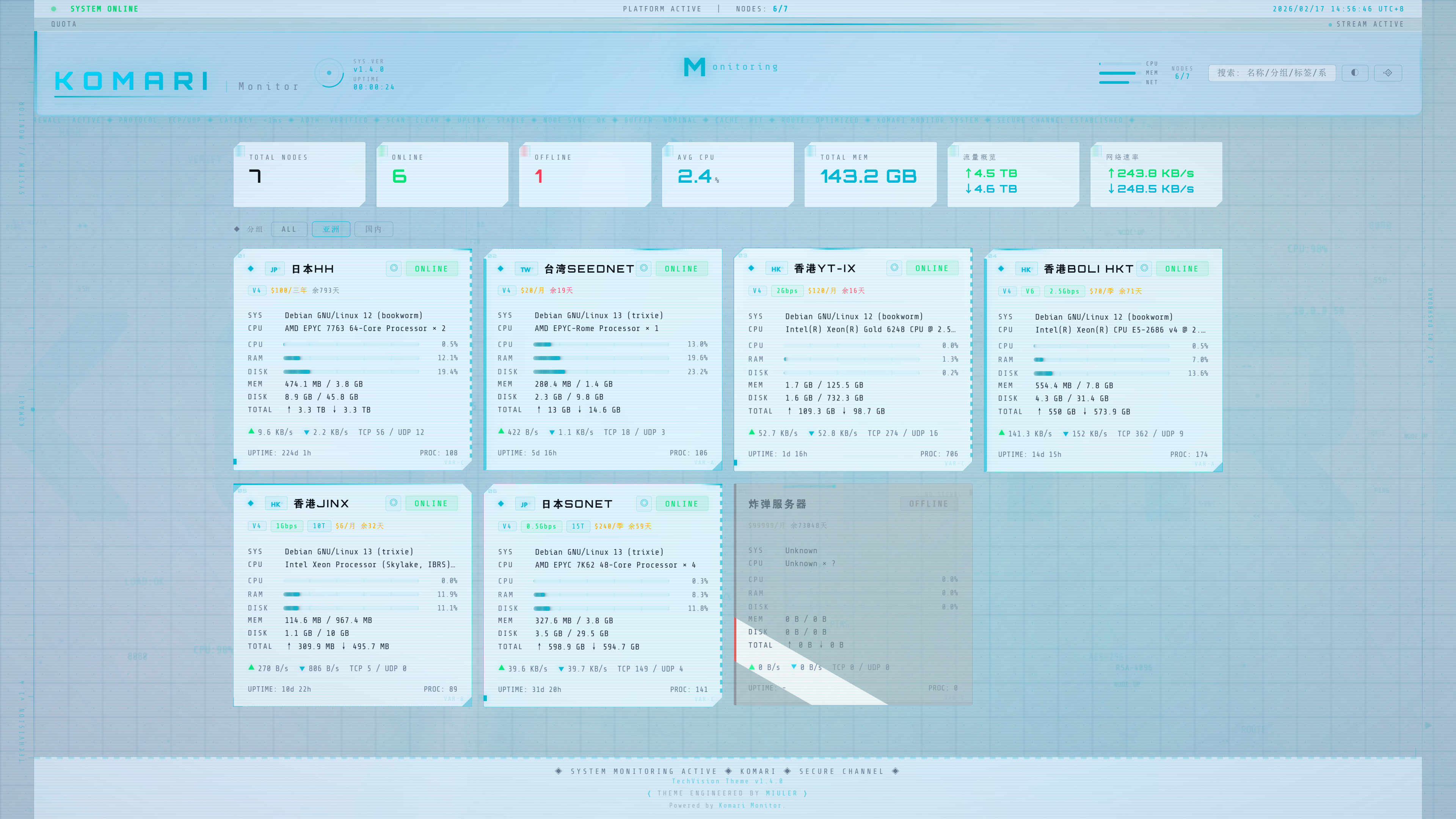Select the 国内 group filter
Viewport: 1456px width, 819px height.
[373, 229]
